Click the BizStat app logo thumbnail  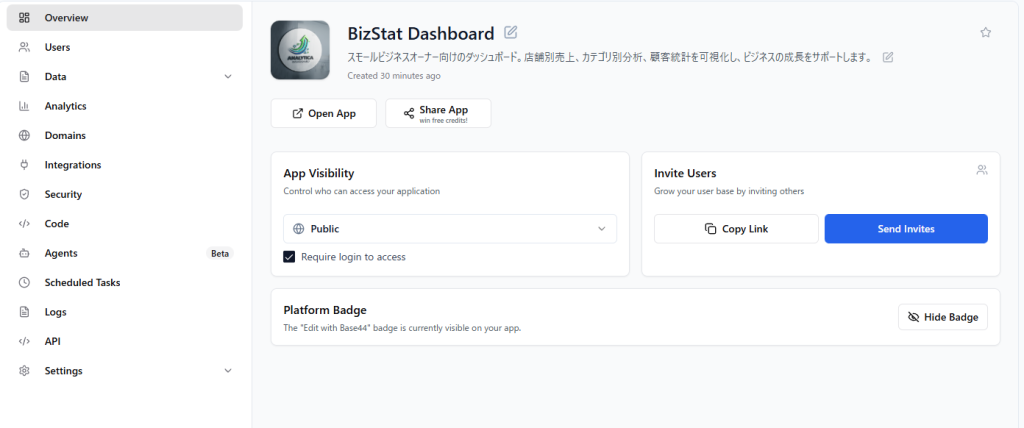click(x=300, y=50)
